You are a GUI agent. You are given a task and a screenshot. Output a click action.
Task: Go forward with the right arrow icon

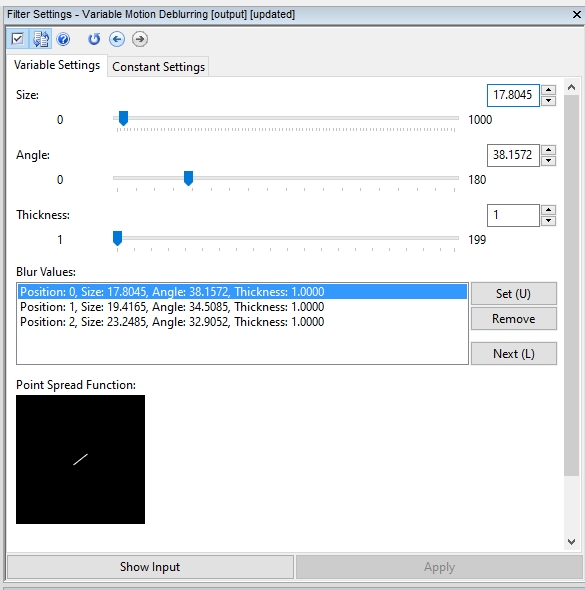pos(140,39)
